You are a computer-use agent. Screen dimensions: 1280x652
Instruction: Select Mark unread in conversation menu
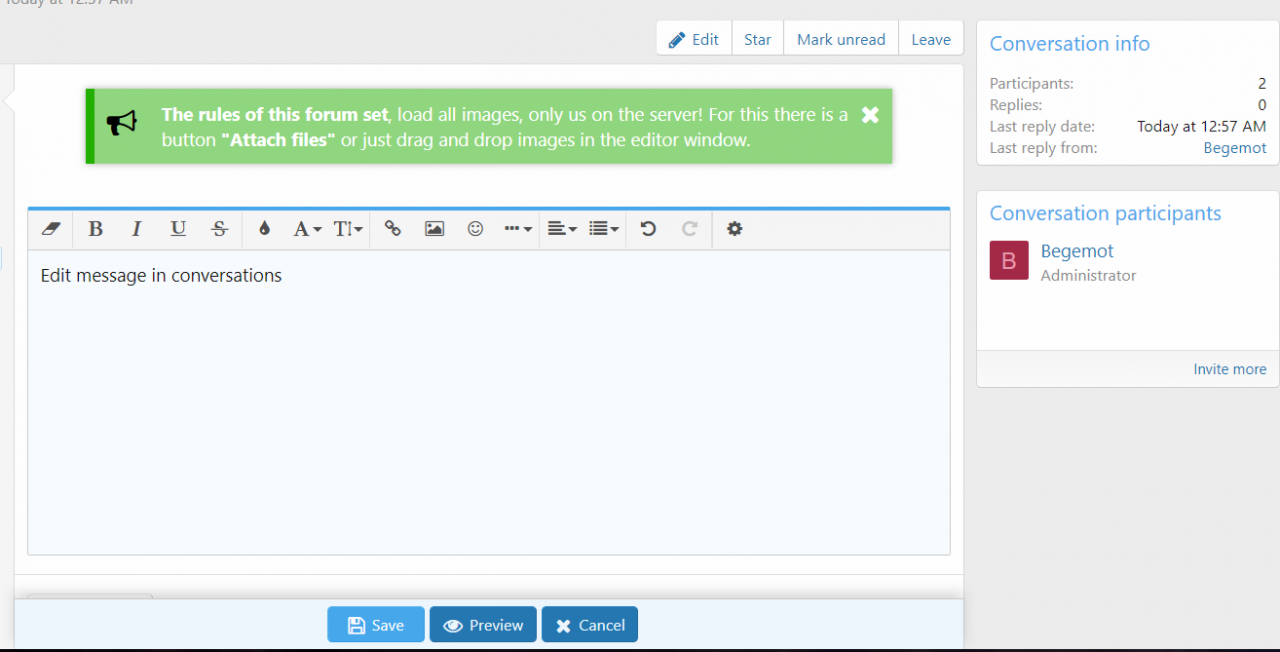[841, 40]
